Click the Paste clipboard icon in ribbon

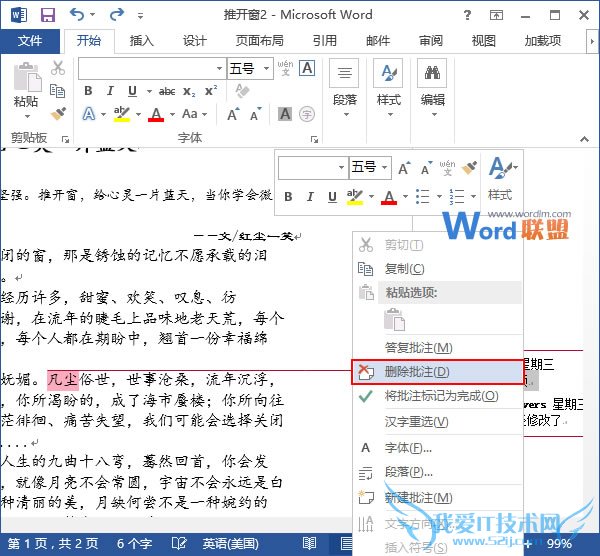click(27, 77)
